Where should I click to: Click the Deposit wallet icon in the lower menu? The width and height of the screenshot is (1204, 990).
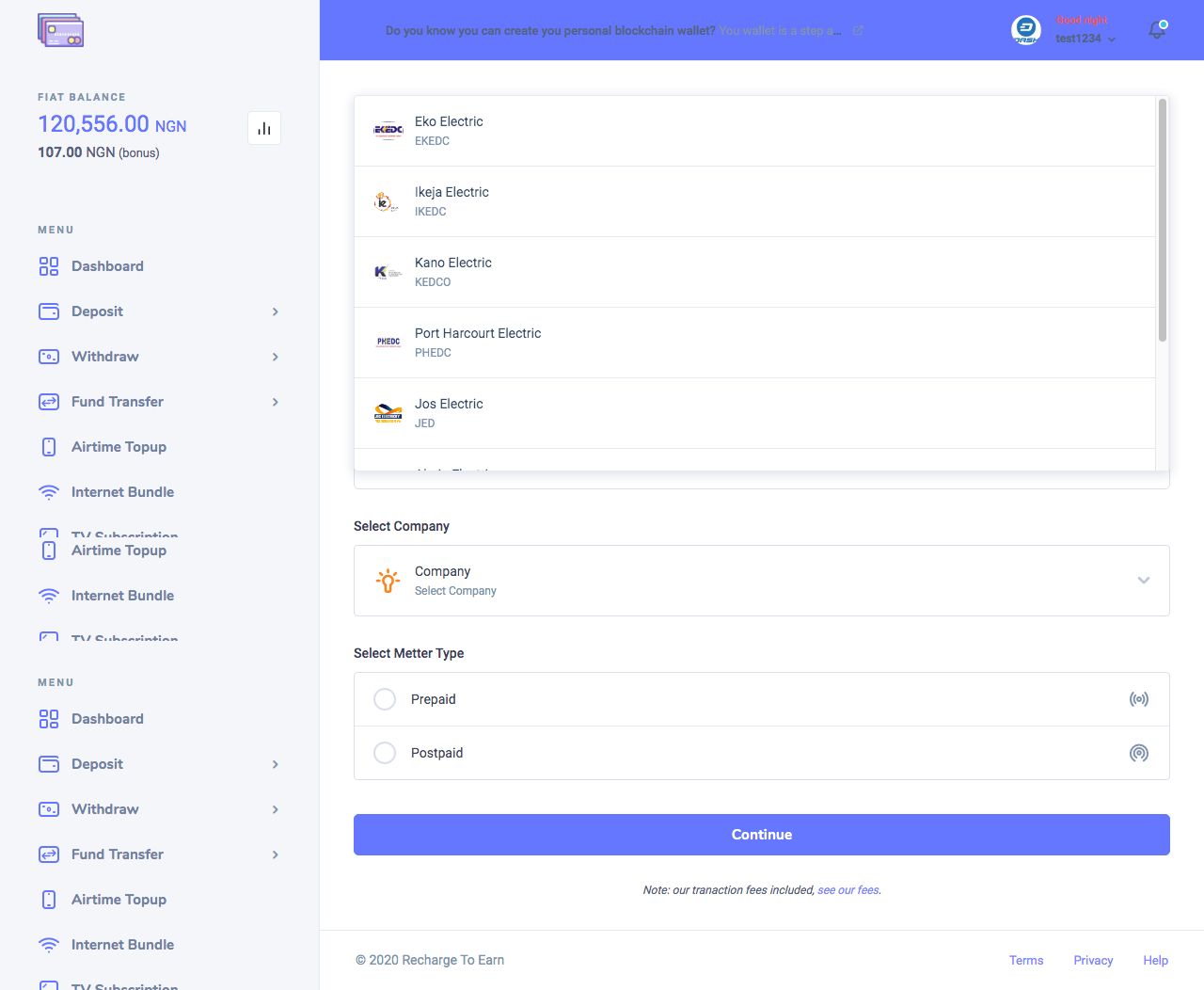click(x=49, y=764)
